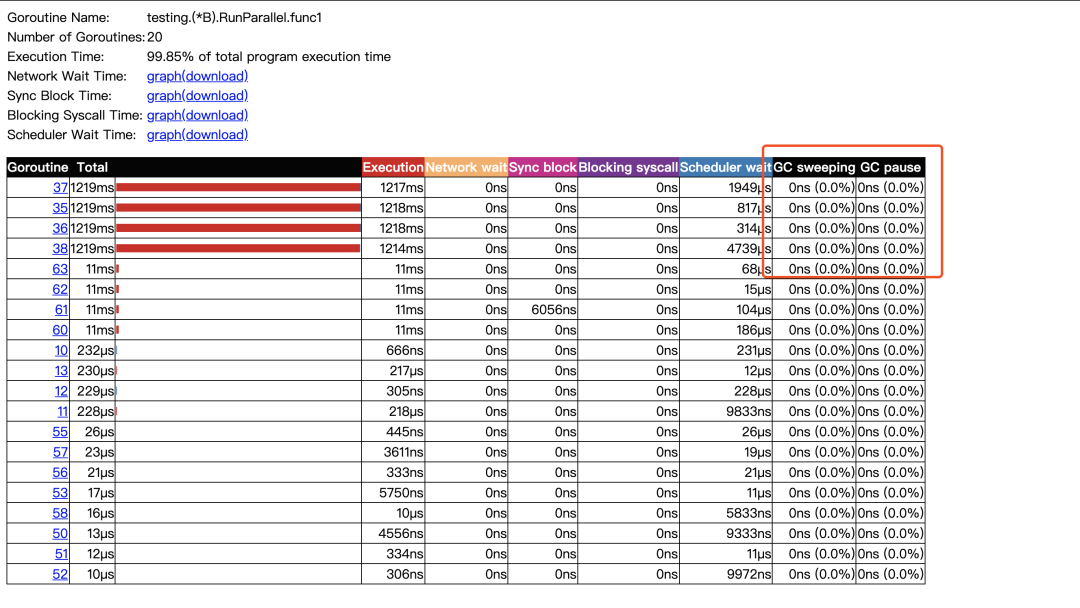Open goroutine 51 link
1080x608 pixels.
tap(61, 554)
